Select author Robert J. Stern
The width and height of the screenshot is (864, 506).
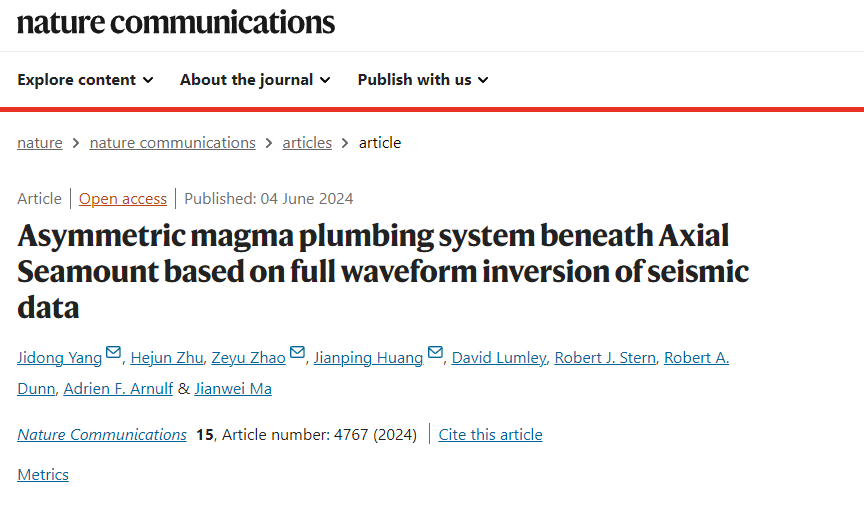coord(605,358)
